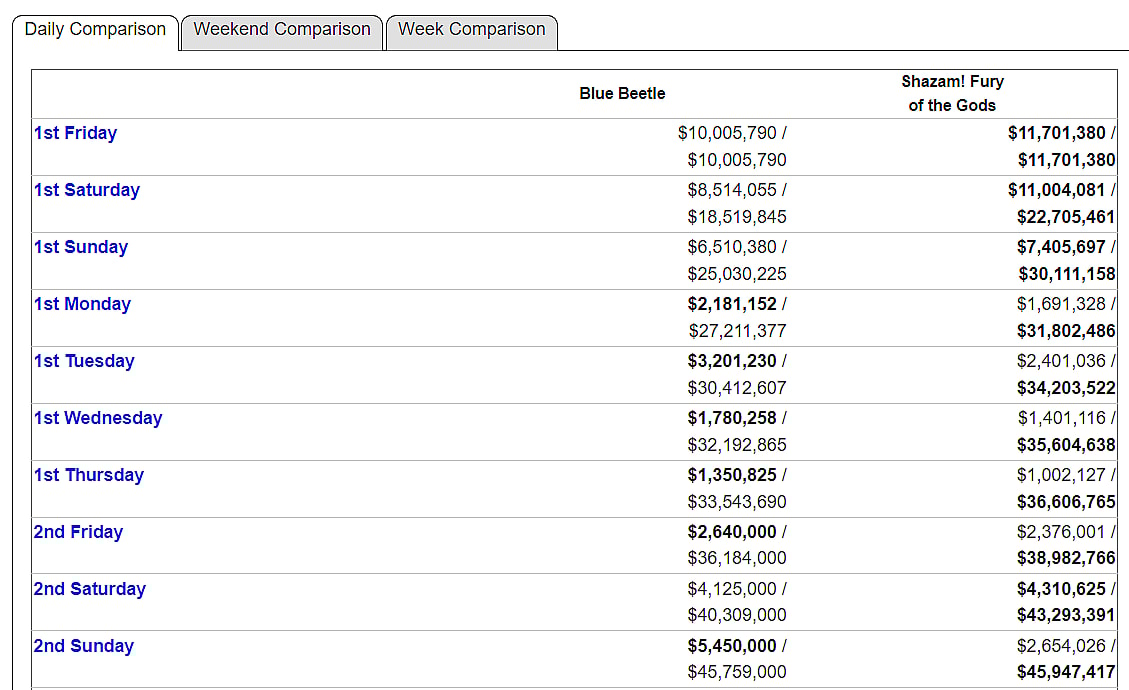
Task: Open the 1st Saturday link
Action: (87, 190)
